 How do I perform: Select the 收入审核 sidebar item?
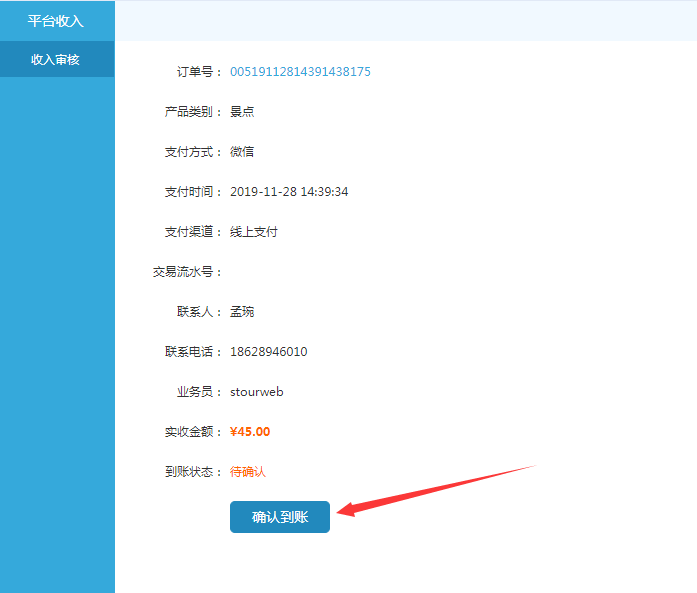coord(56,60)
